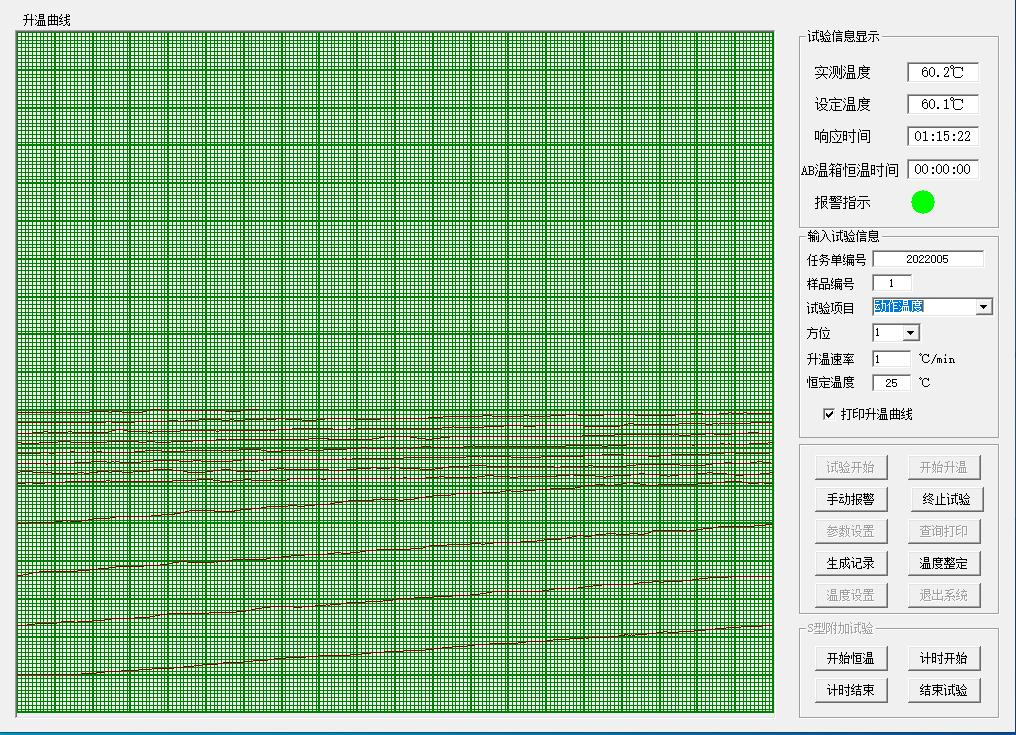Click the 响应时间 display showing 01:15:22
The height and width of the screenshot is (735, 1016).
pos(942,137)
